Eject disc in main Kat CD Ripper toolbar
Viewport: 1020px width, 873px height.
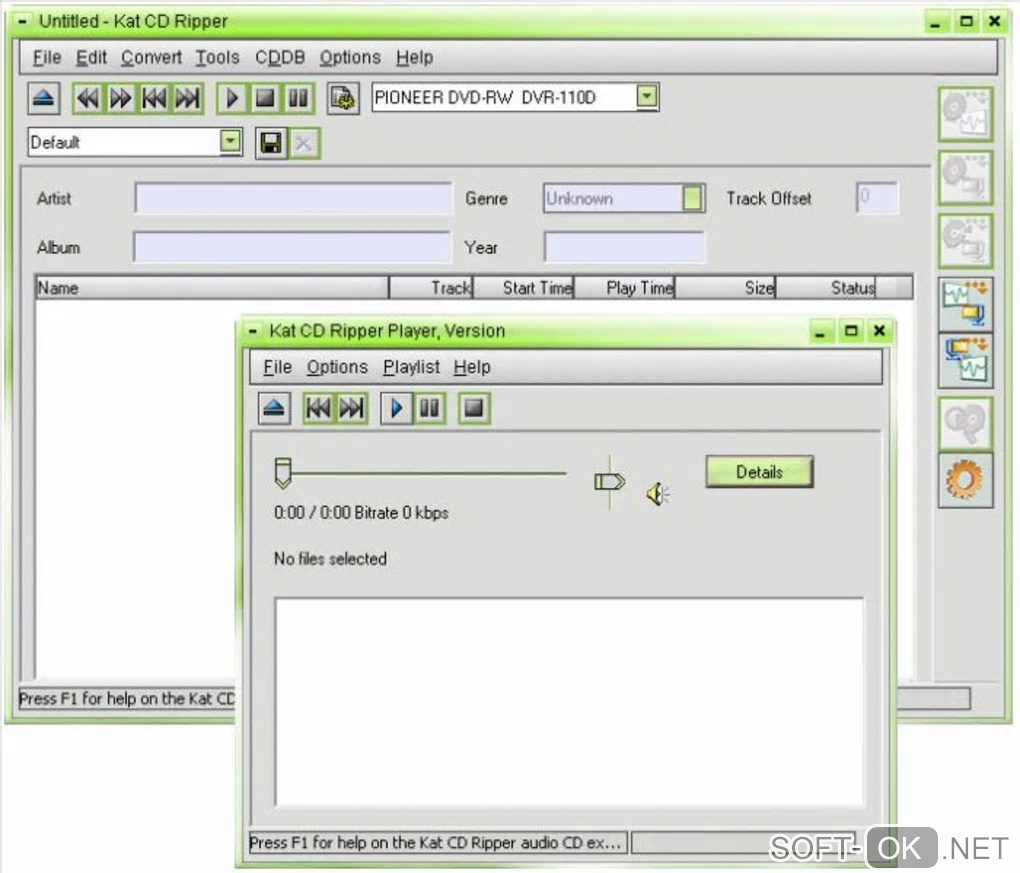pos(44,99)
